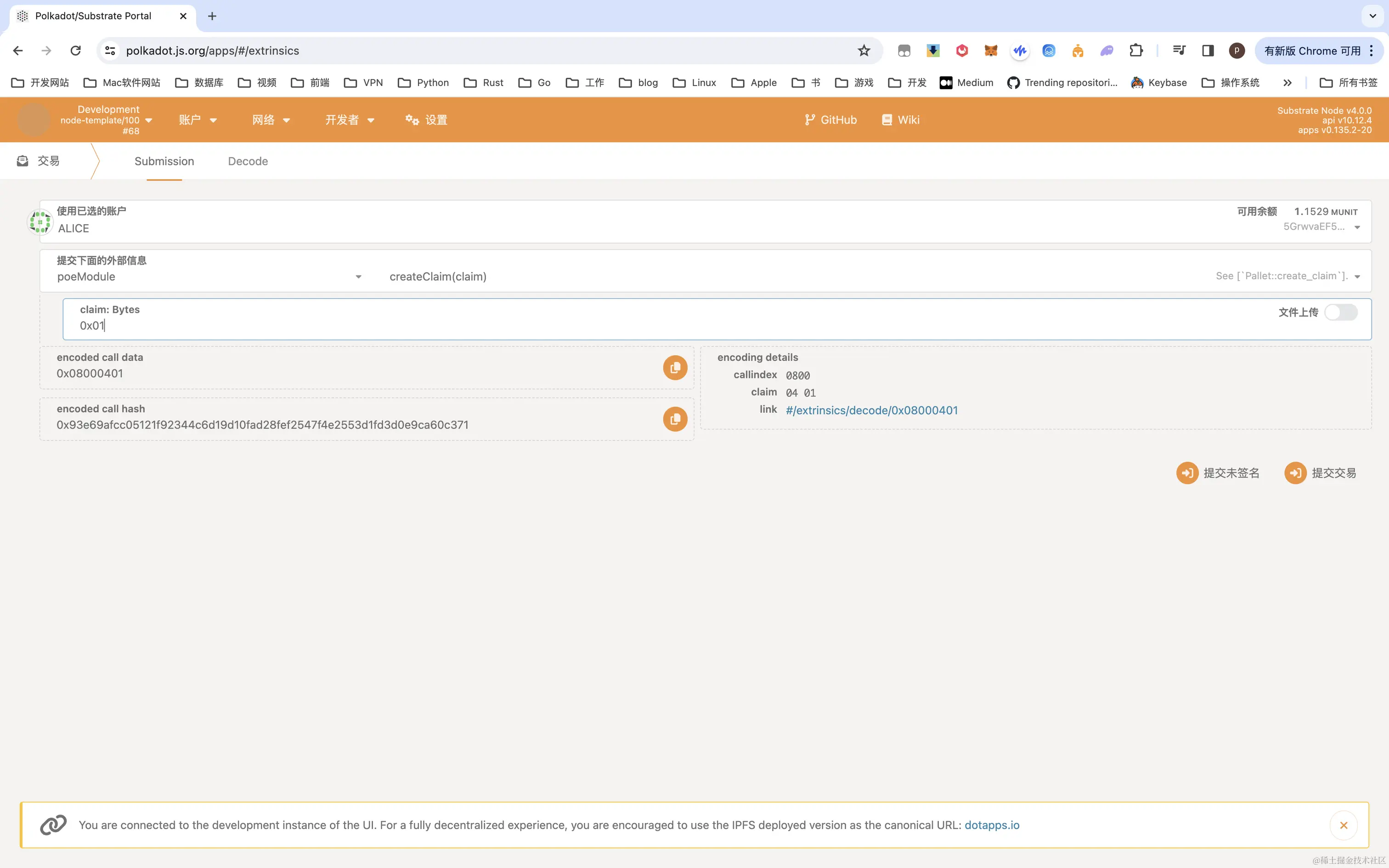Open the MetaMask extension
Viewport: 1389px width, 868px height.
point(991,51)
